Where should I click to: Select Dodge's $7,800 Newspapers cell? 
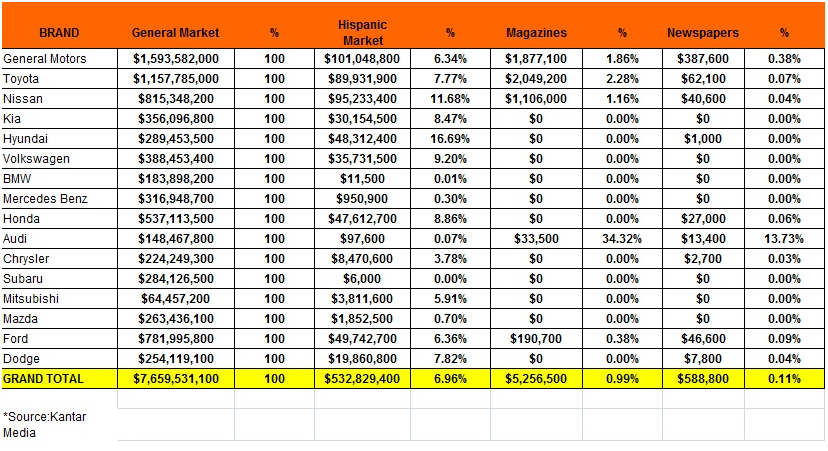[703, 359]
